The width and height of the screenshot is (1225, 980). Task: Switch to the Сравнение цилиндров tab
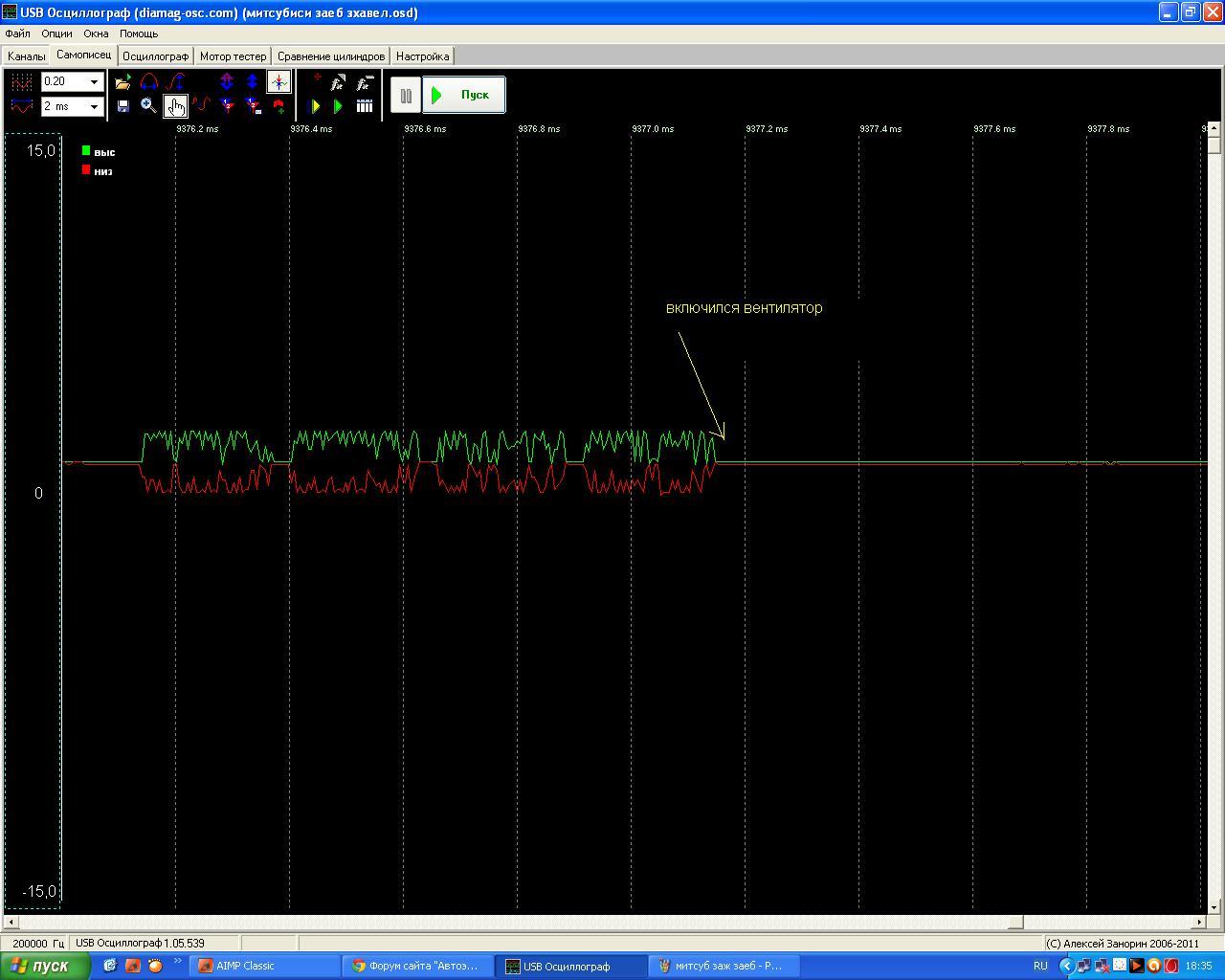click(331, 56)
